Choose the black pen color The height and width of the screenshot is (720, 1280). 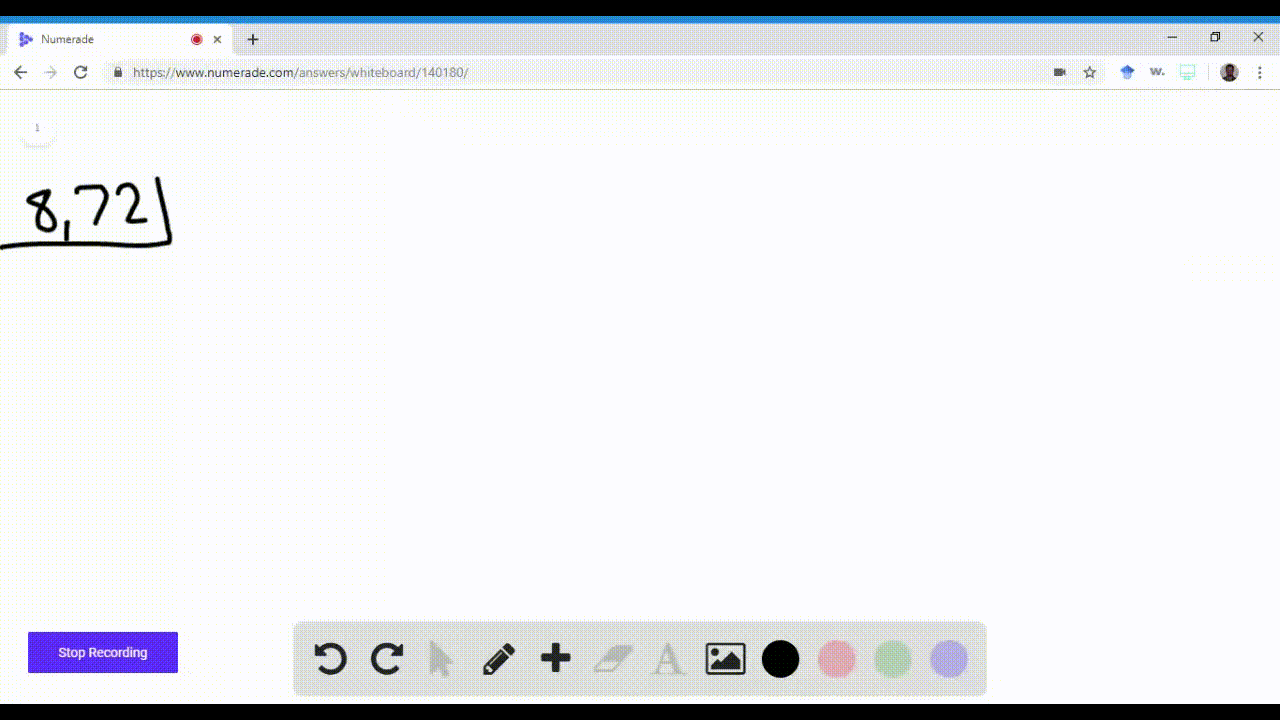tap(781, 659)
